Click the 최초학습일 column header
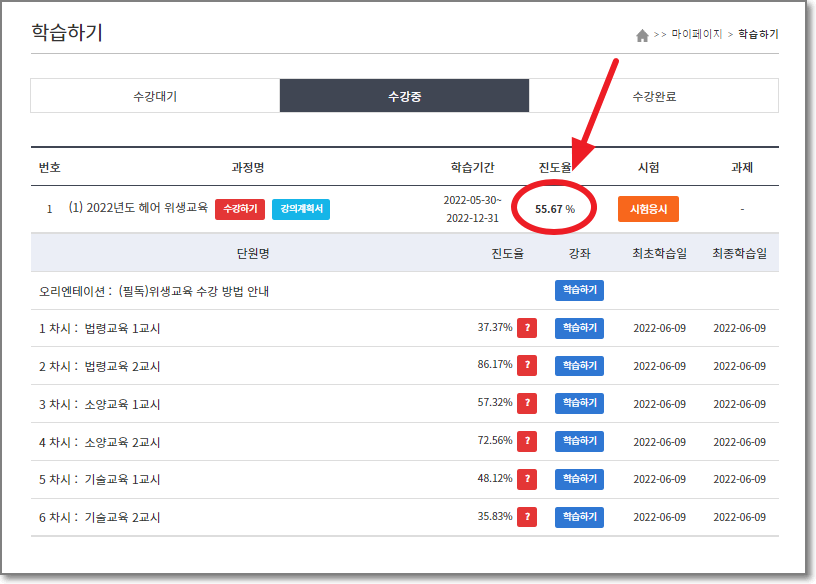Image resolution: width=816 pixels, height=584 pixels. coord(659,253)
